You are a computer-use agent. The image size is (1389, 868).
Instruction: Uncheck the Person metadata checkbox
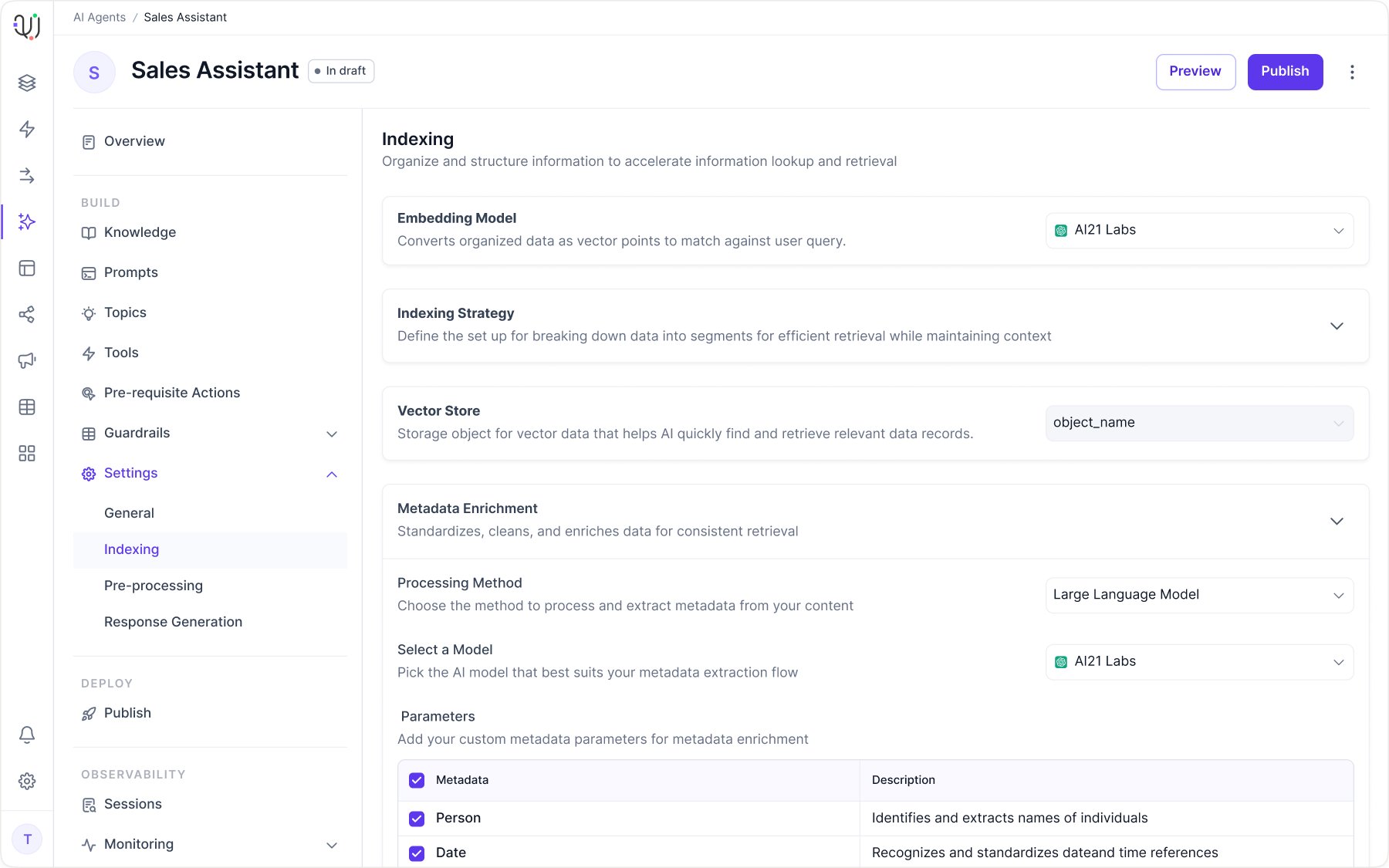pos(417,819)
